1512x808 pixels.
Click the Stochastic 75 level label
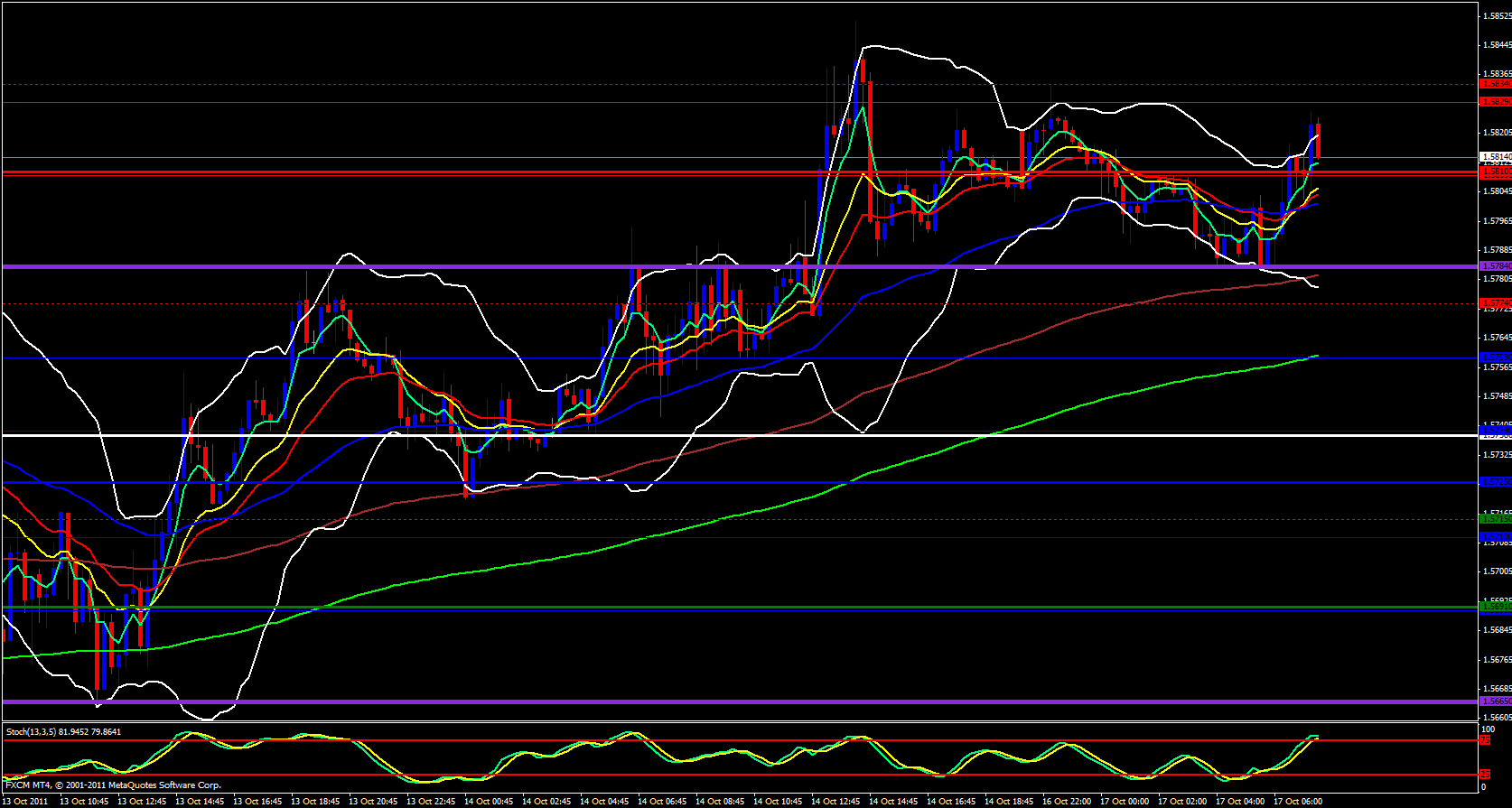1485,740
